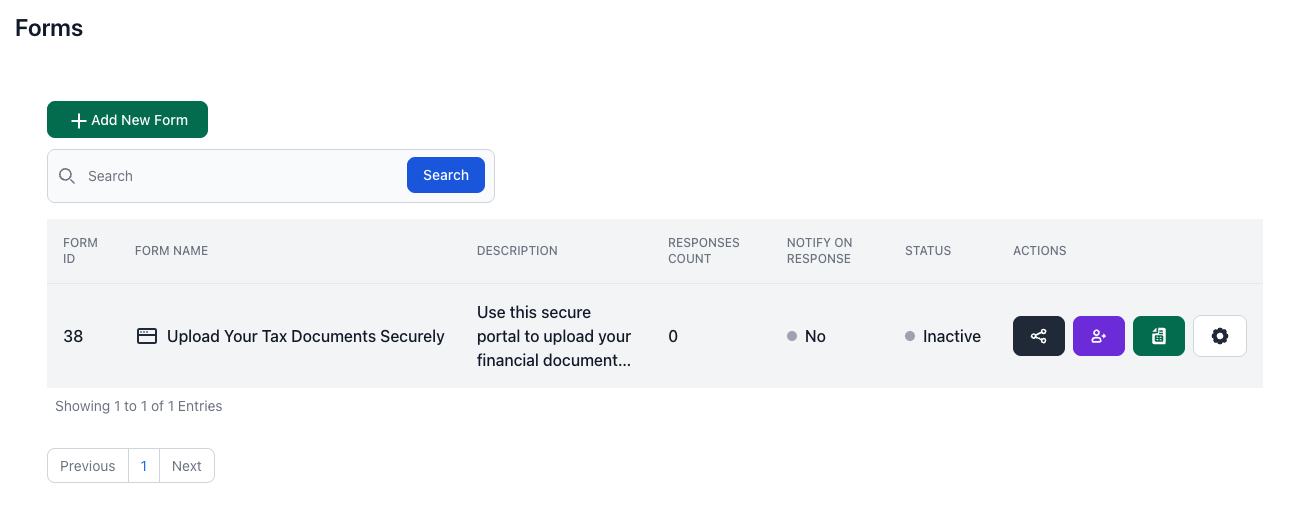Click the Status column header

(x=928, y=251)
